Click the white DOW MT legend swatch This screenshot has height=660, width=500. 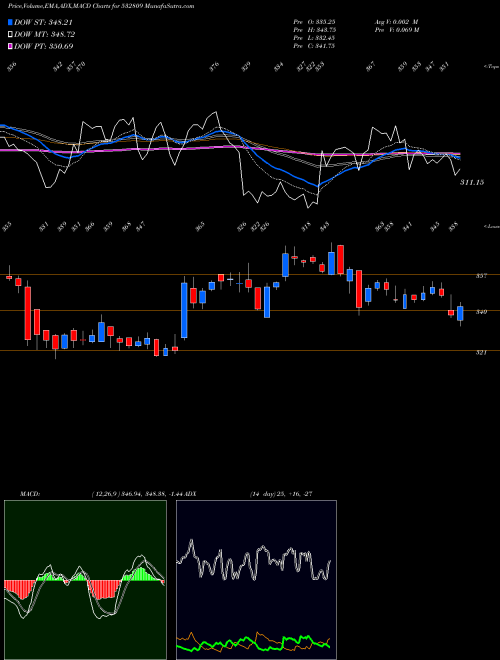(10, 34)
